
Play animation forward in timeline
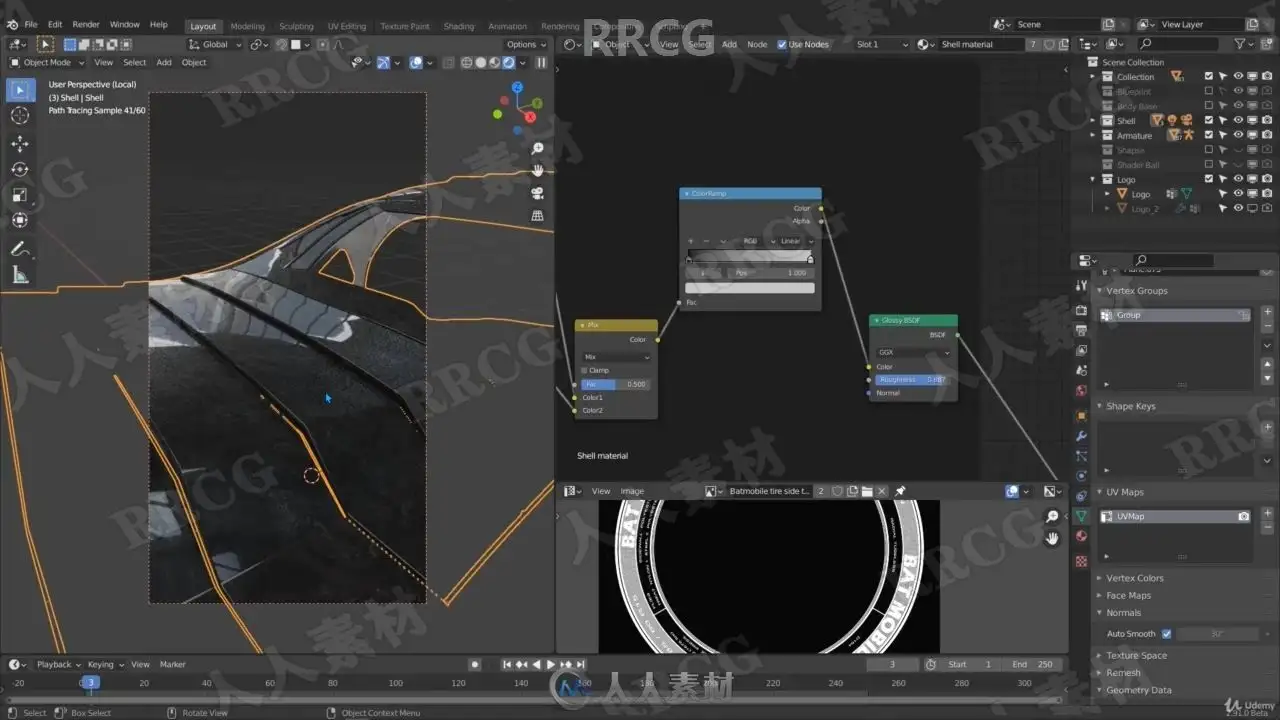tap(550, 664)
